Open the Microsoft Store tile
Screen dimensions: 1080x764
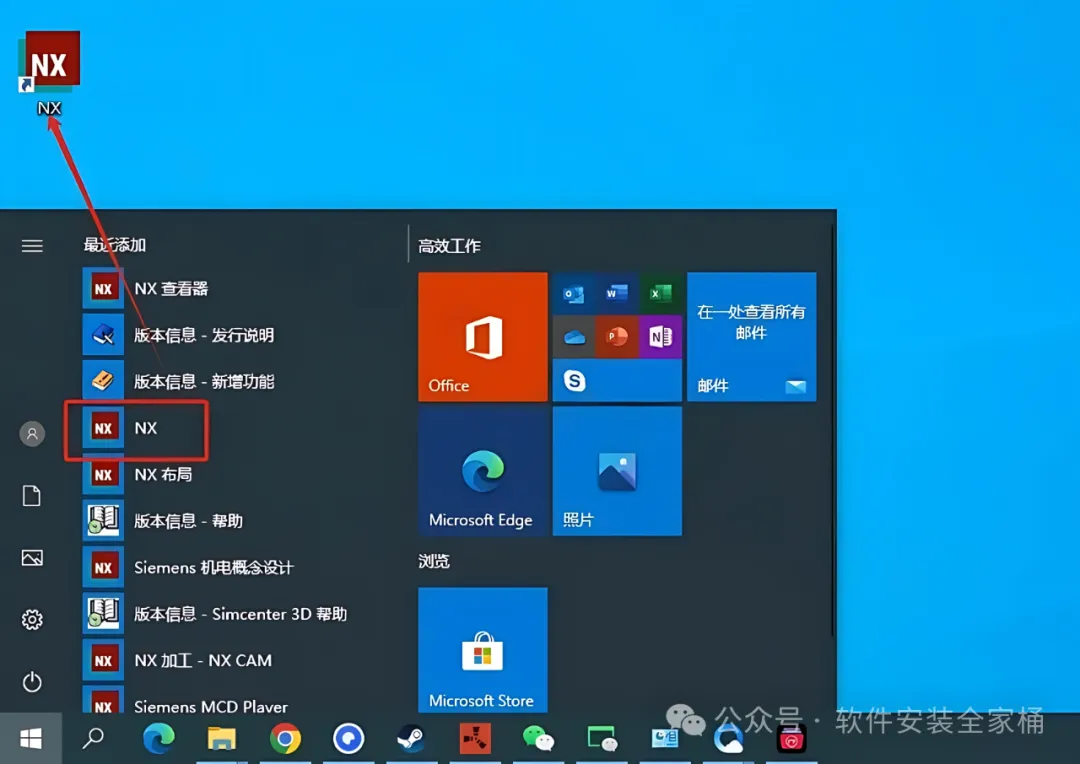click(x=483, y=650)
